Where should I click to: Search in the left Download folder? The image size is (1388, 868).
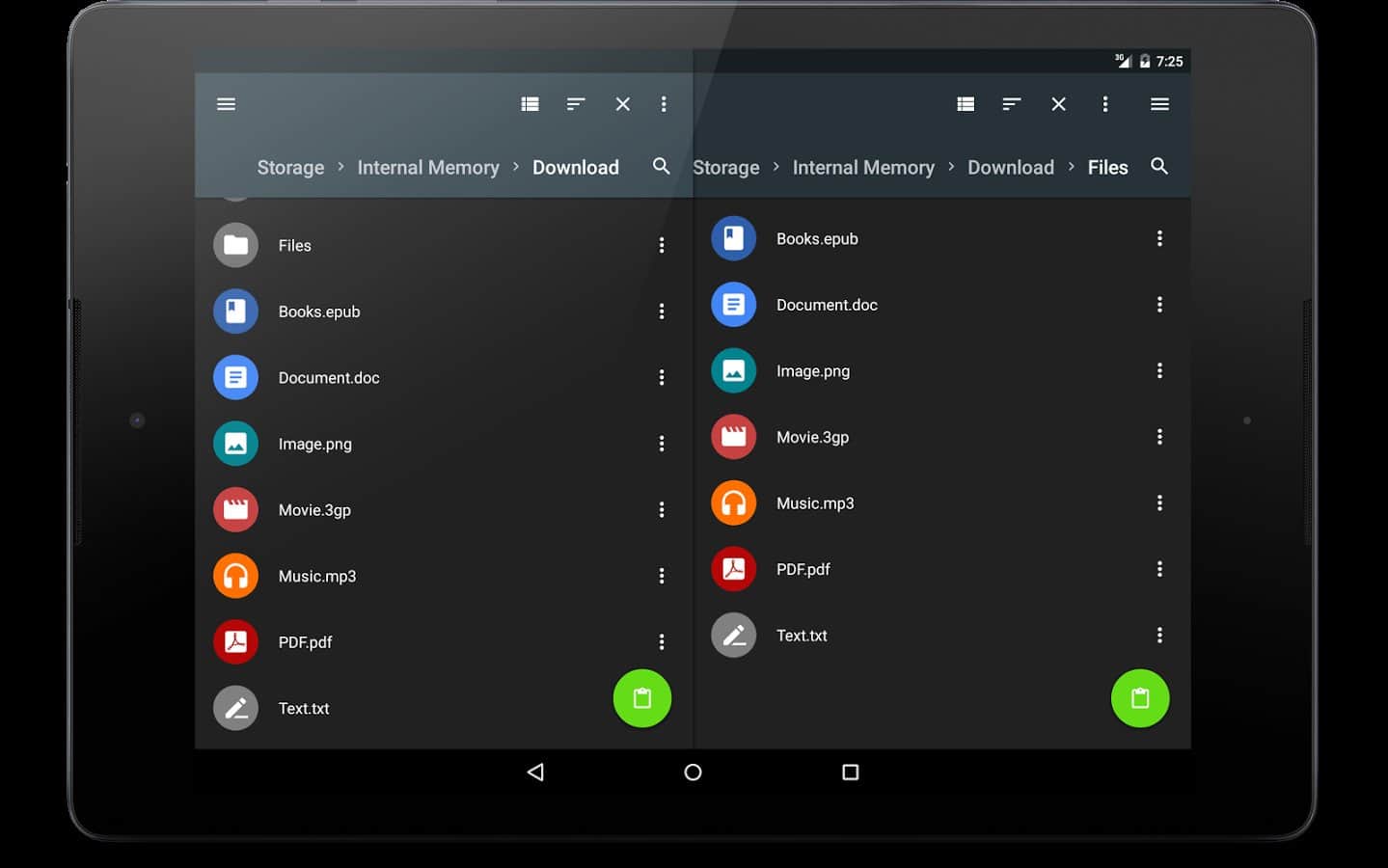[661, 166]
